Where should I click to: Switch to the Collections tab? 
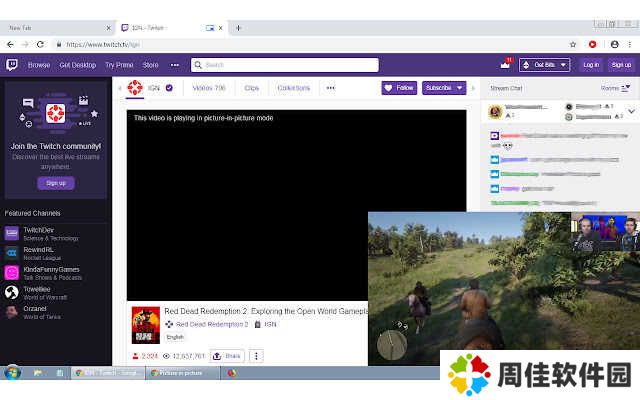[293, 88]
